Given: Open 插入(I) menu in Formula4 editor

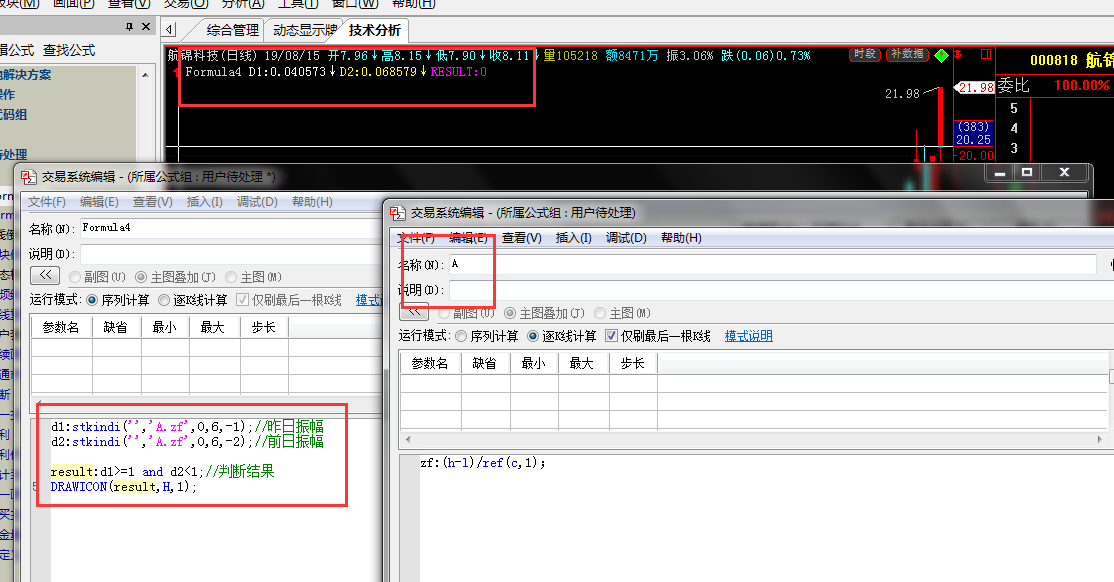Looking at the screenshot, I should [x=205, y=202].
